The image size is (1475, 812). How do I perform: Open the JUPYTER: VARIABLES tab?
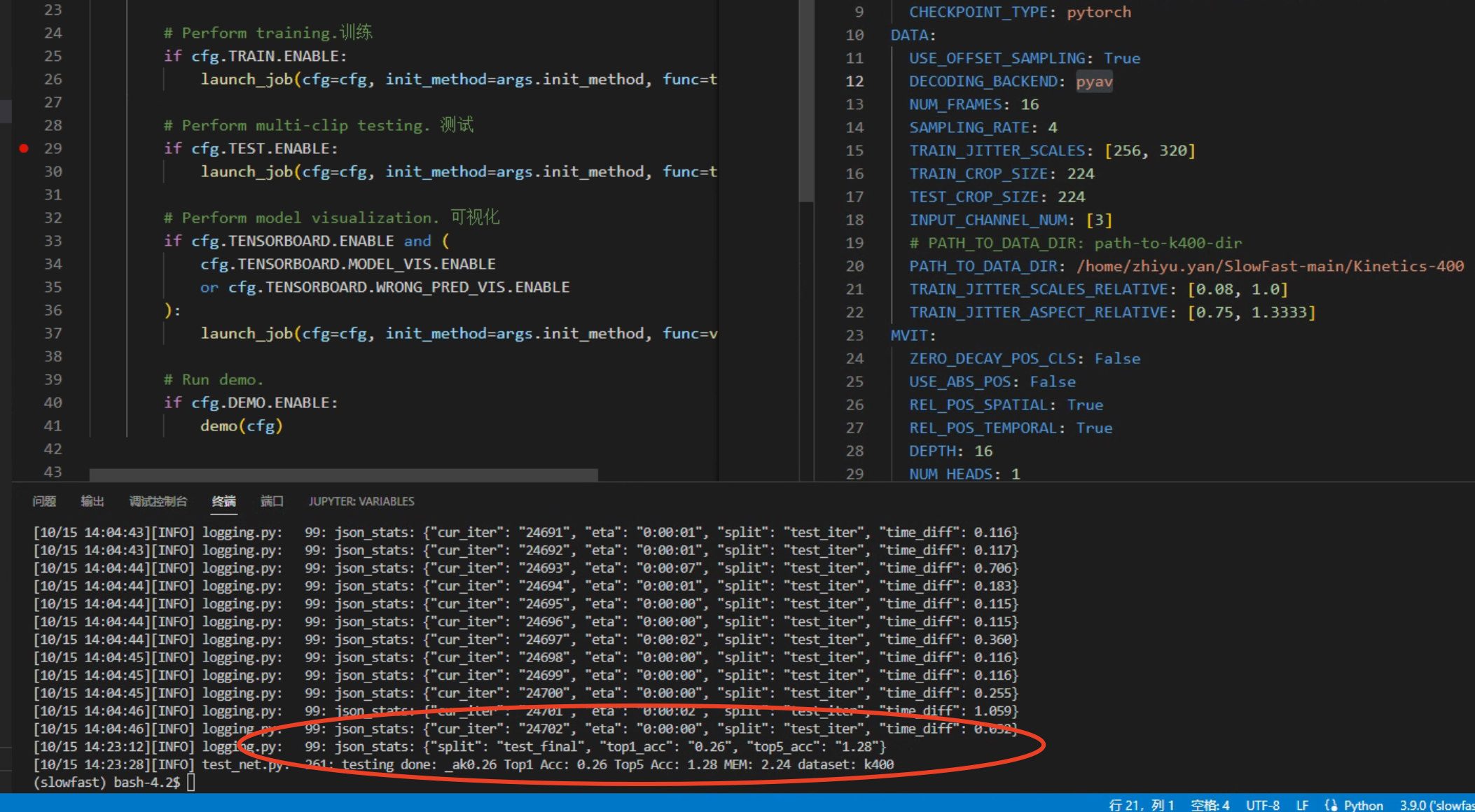point(362,501)
